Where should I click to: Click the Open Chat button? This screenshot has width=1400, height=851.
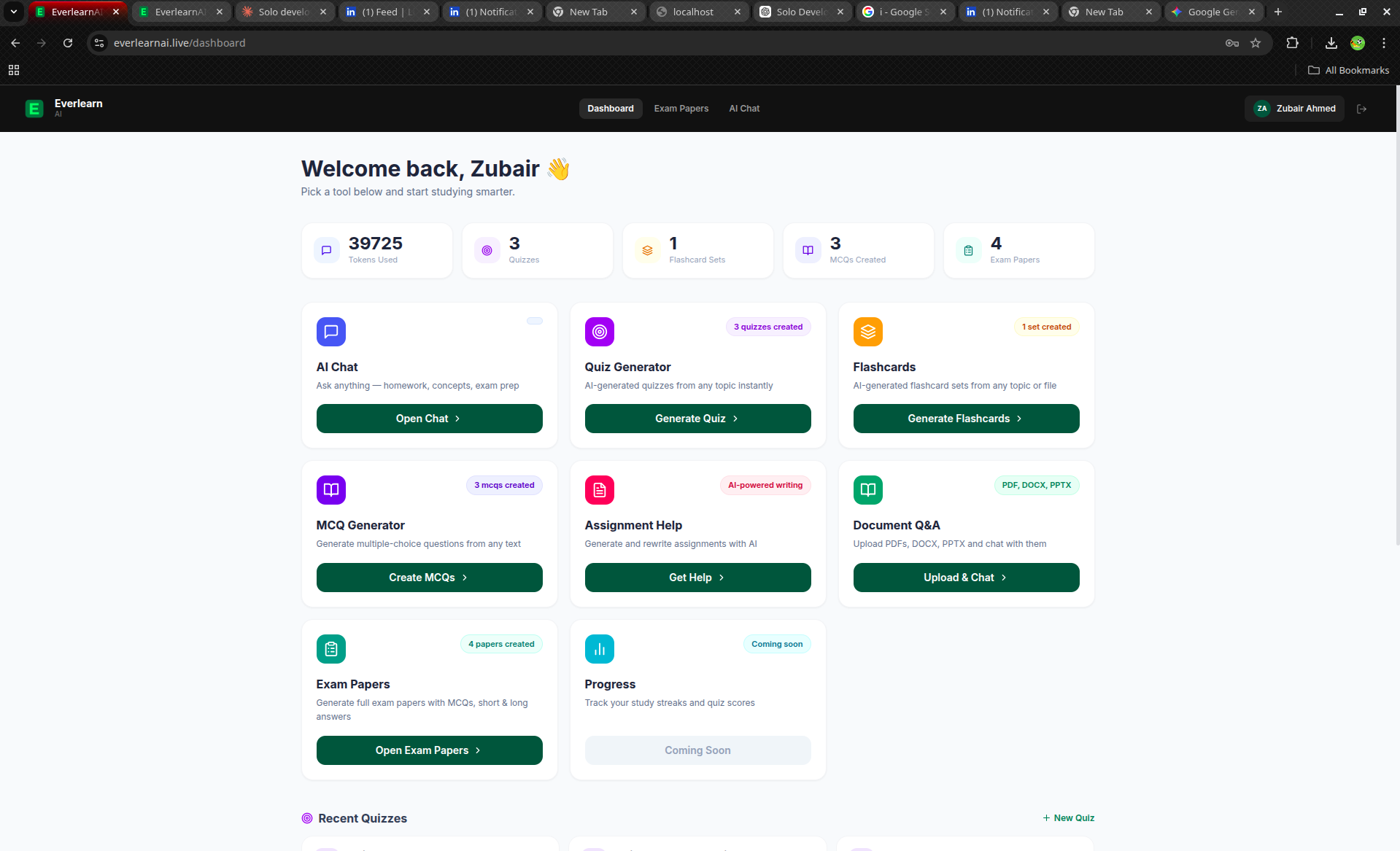pyautogui.click(x=430, y=419)
